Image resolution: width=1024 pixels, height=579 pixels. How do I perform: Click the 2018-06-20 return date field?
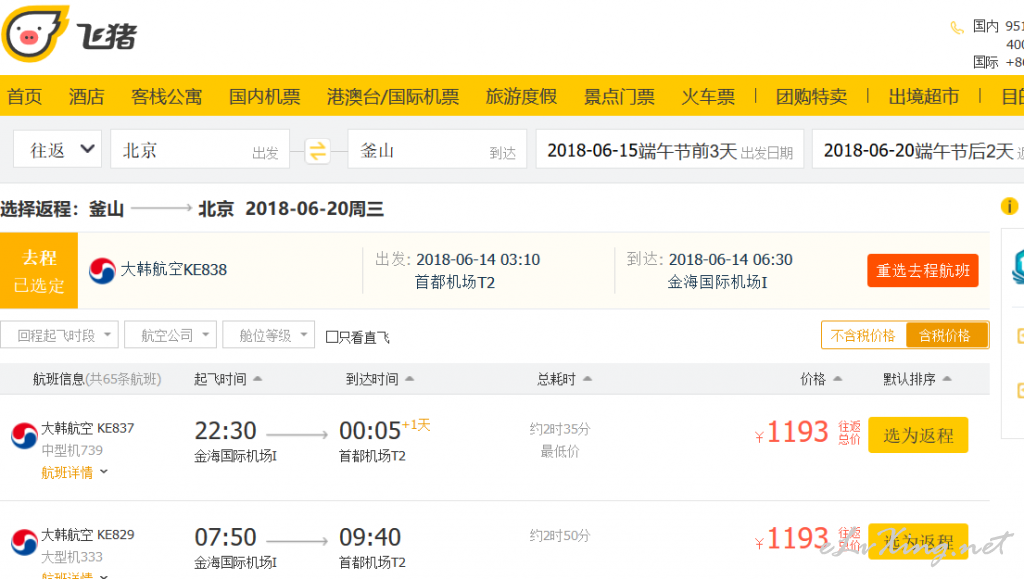click(918, 149)
